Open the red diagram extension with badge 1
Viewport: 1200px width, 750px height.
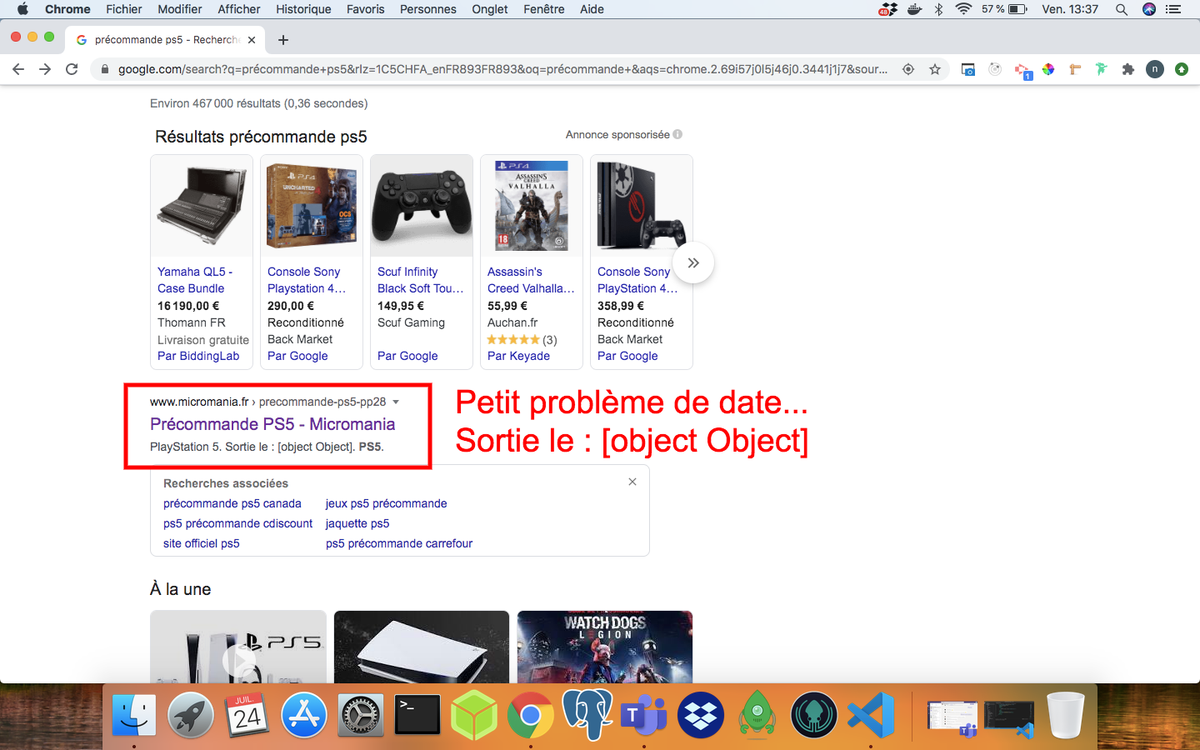1022,70
